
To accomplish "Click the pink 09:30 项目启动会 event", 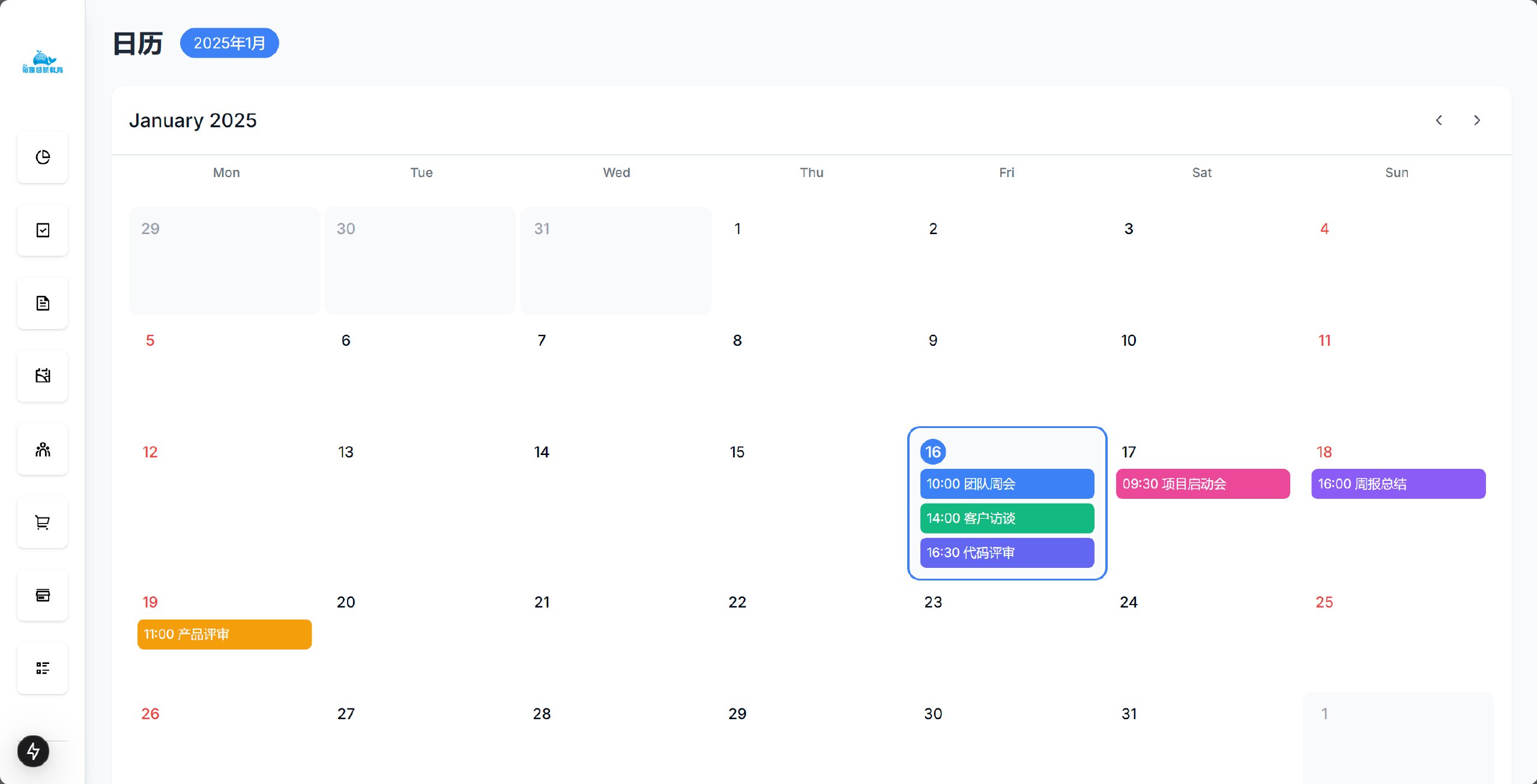I will point(1202,484).
